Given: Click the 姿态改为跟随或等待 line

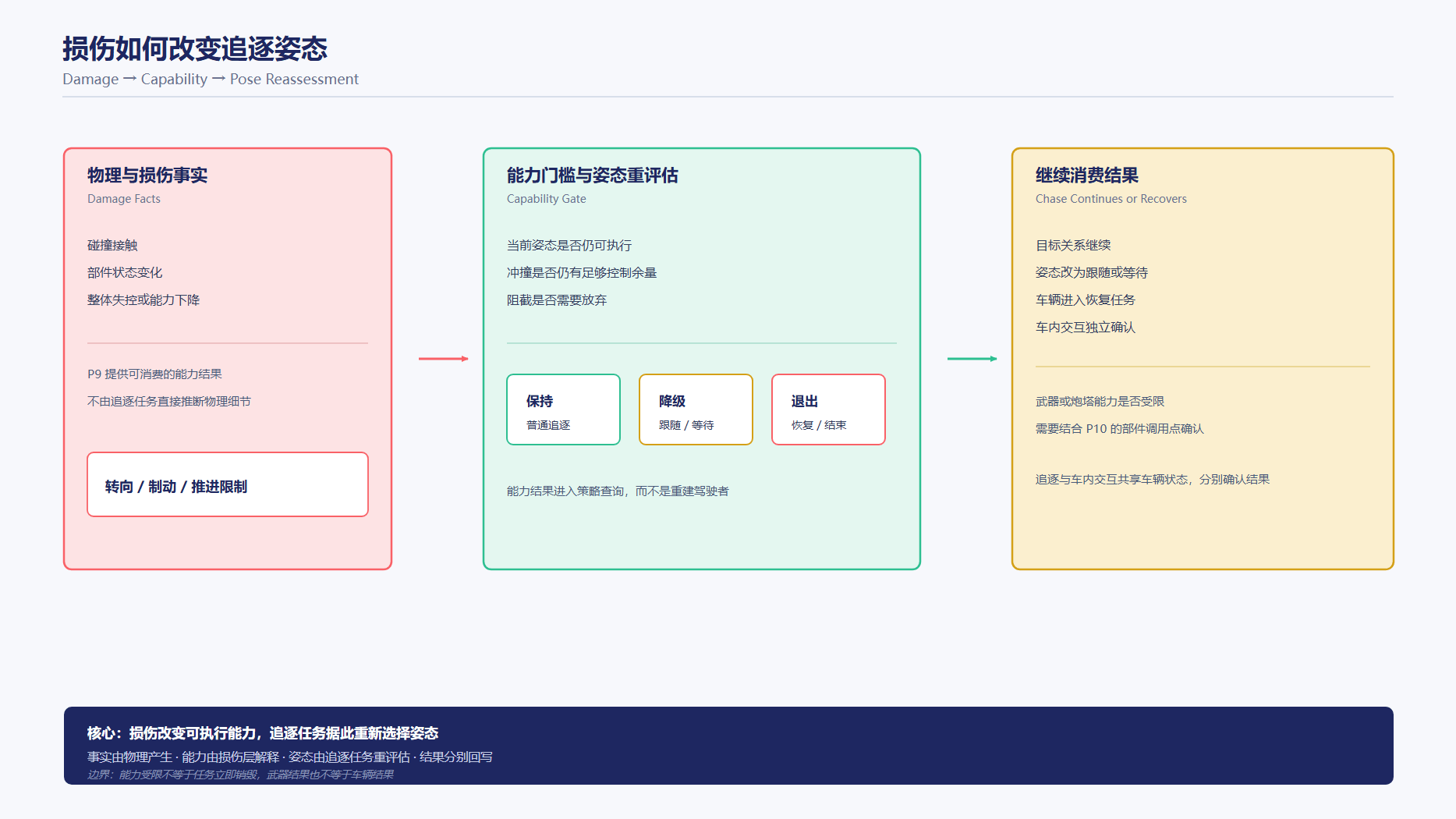Looking at the screenshot, I should pos(1092,272).
